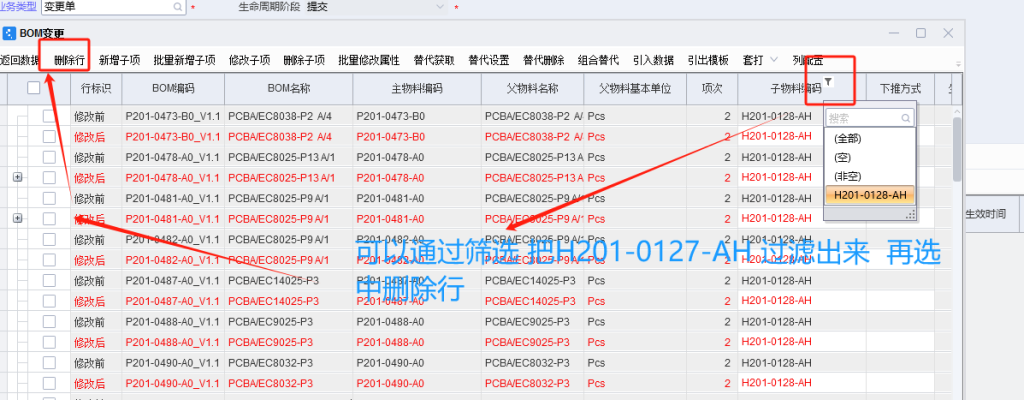Check the 修改前 P201-0481-A0_V1.1 row checkbox

click(50, 198)
